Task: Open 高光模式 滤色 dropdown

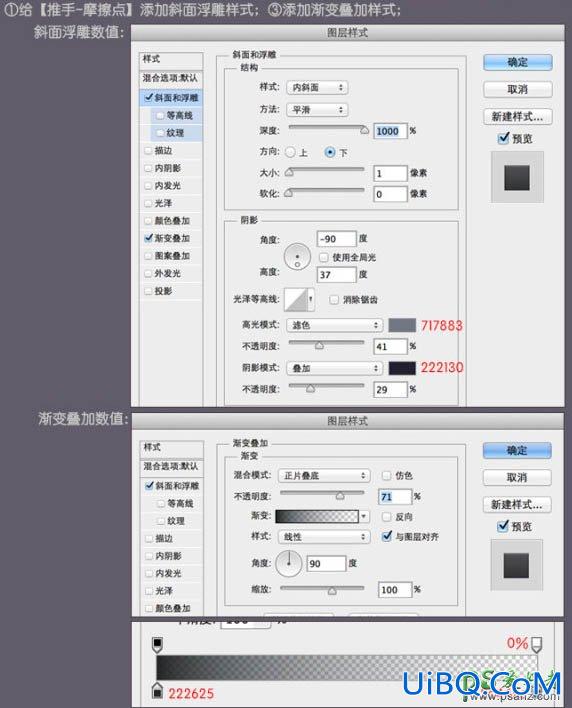Action: [x=335, y=325]
